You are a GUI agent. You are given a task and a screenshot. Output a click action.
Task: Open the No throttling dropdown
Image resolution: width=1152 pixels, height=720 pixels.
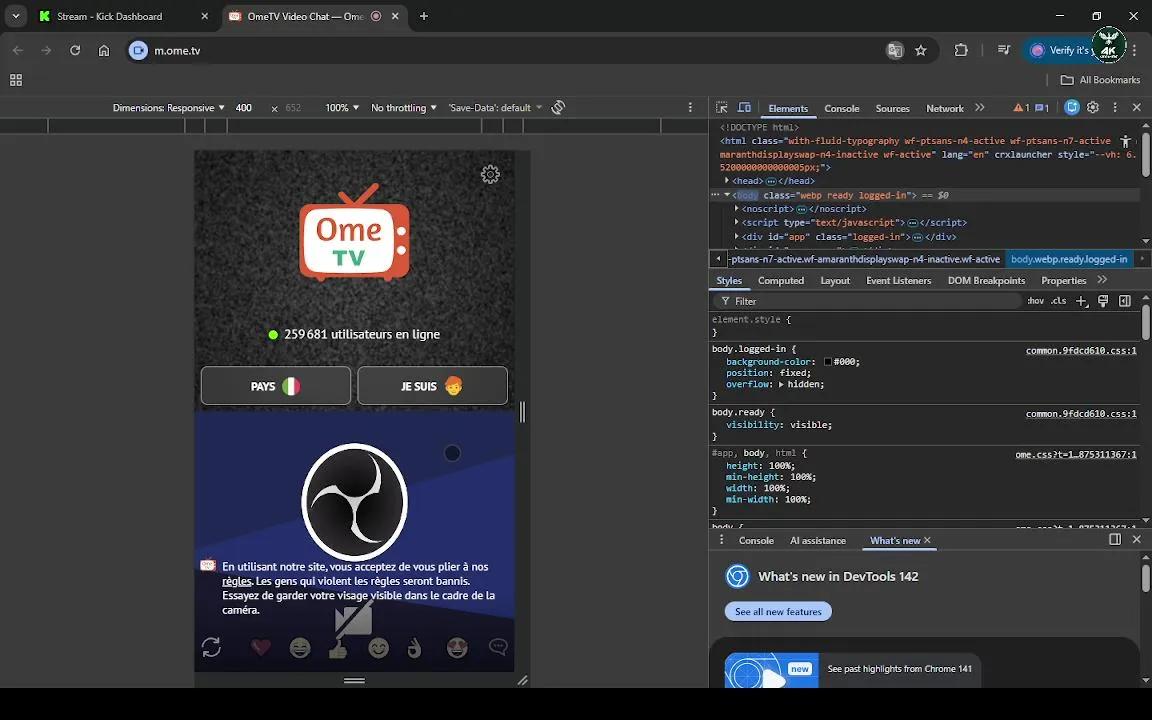pos(403,107)
